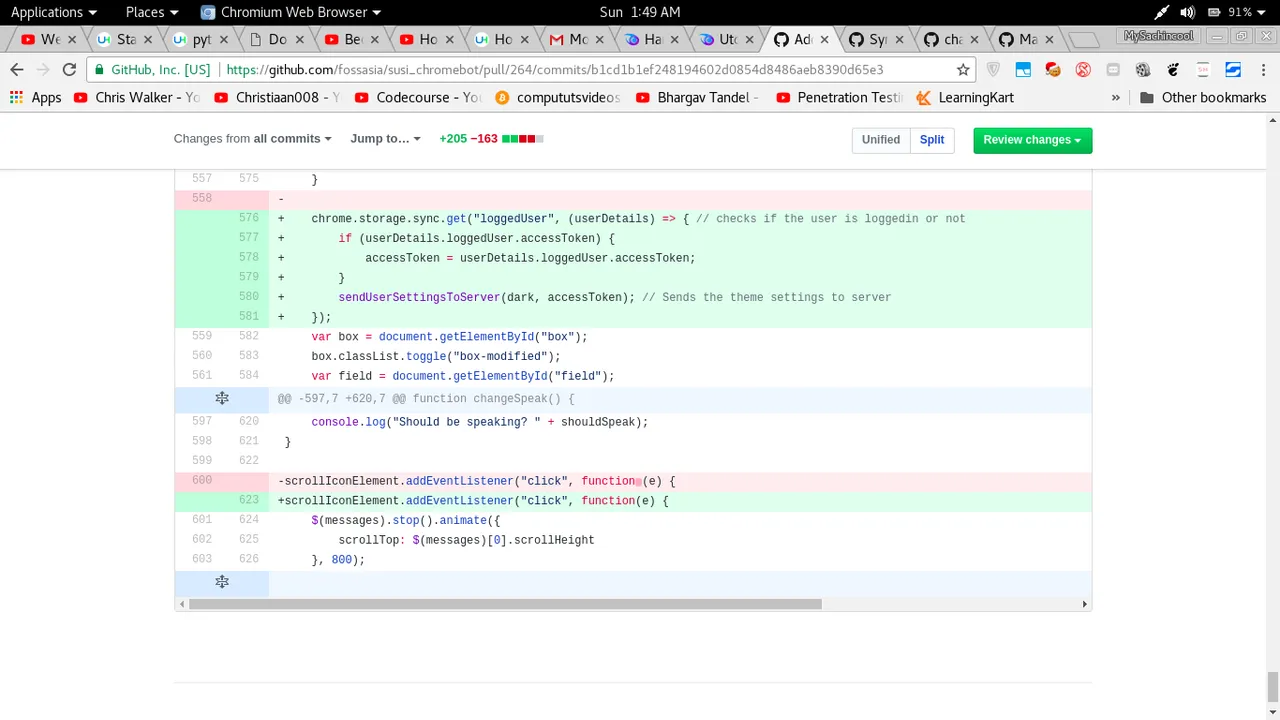Close the Gmail 'Mo' tab
1280x720 pixels.
pos(599,39)
